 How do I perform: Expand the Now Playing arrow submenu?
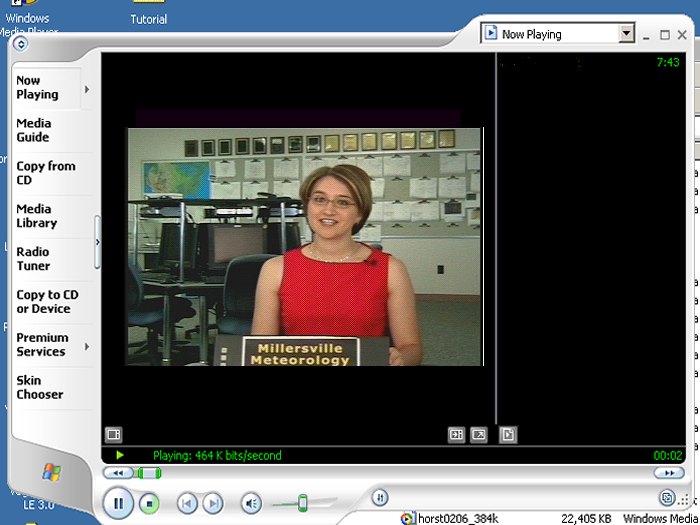(87, 90)
